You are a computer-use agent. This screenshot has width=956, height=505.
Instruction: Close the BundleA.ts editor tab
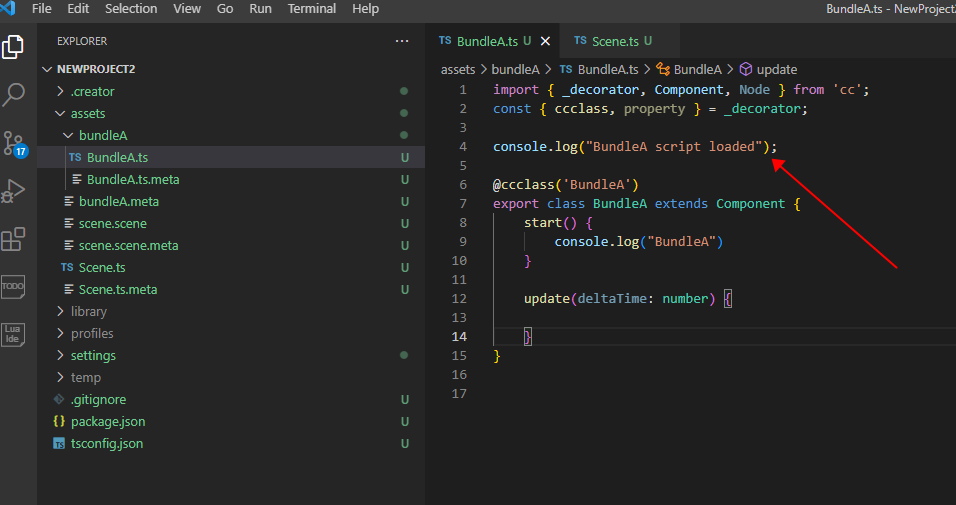click(545, 41)
